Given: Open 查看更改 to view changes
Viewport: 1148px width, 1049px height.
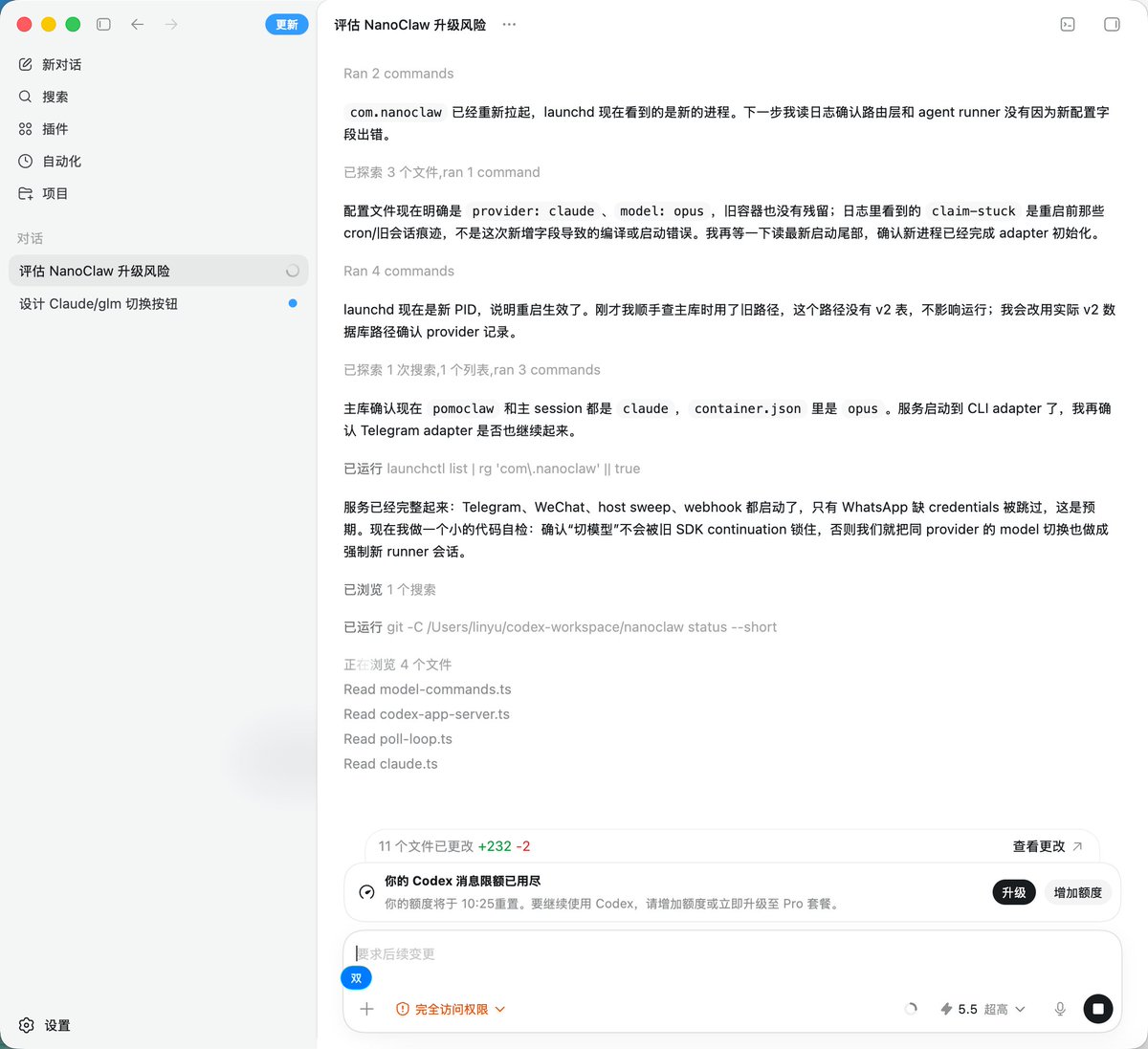Looking at the screenshot, I should point(1048,846).
